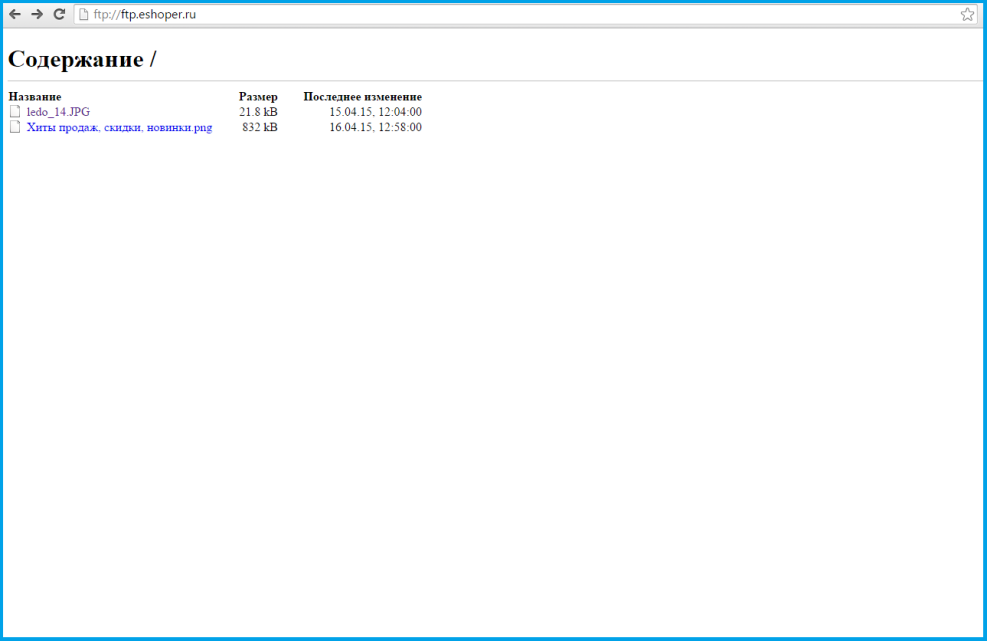Click the forward navigation arrow
This screenshot has height=641, width=987.
pos(37,14)
